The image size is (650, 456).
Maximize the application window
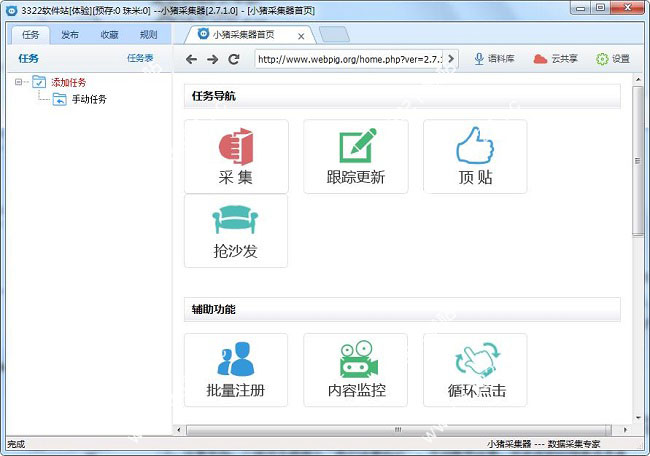[x=600, y=8]
